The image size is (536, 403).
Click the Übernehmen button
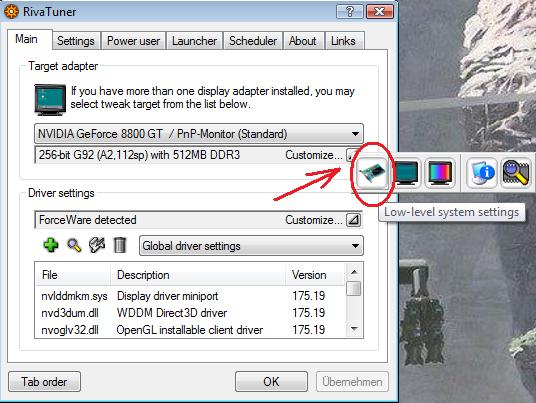pos(352,381)
